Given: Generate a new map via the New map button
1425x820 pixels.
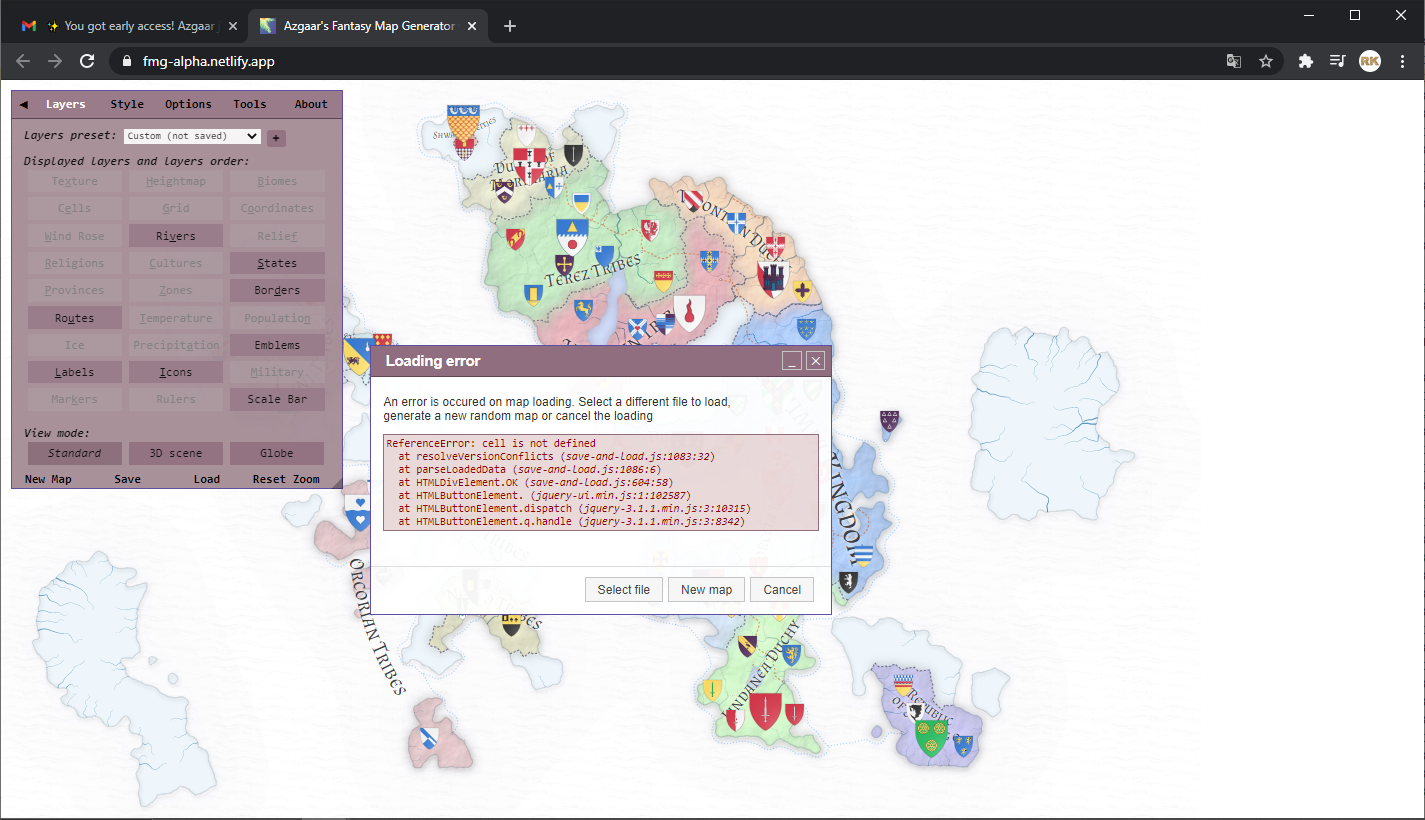Looking at the screenshot, I should (706, 589).
